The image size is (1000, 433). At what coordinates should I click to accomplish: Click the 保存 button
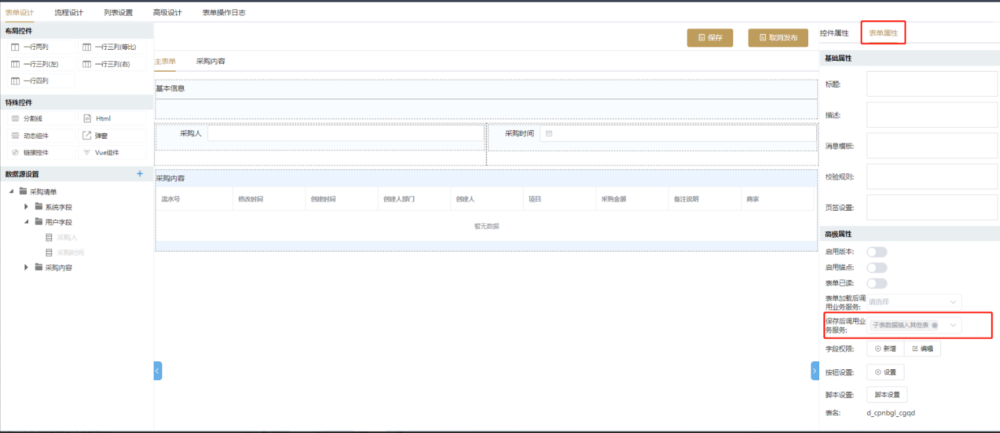pyautogui.click(x=710, y=37)
